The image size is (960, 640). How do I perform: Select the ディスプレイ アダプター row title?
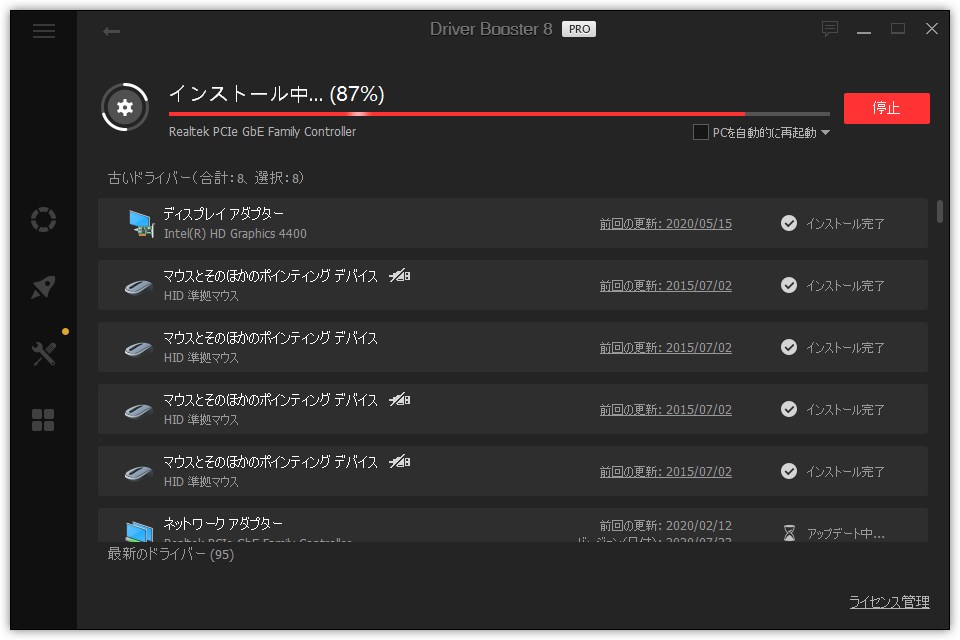(223, 213)
